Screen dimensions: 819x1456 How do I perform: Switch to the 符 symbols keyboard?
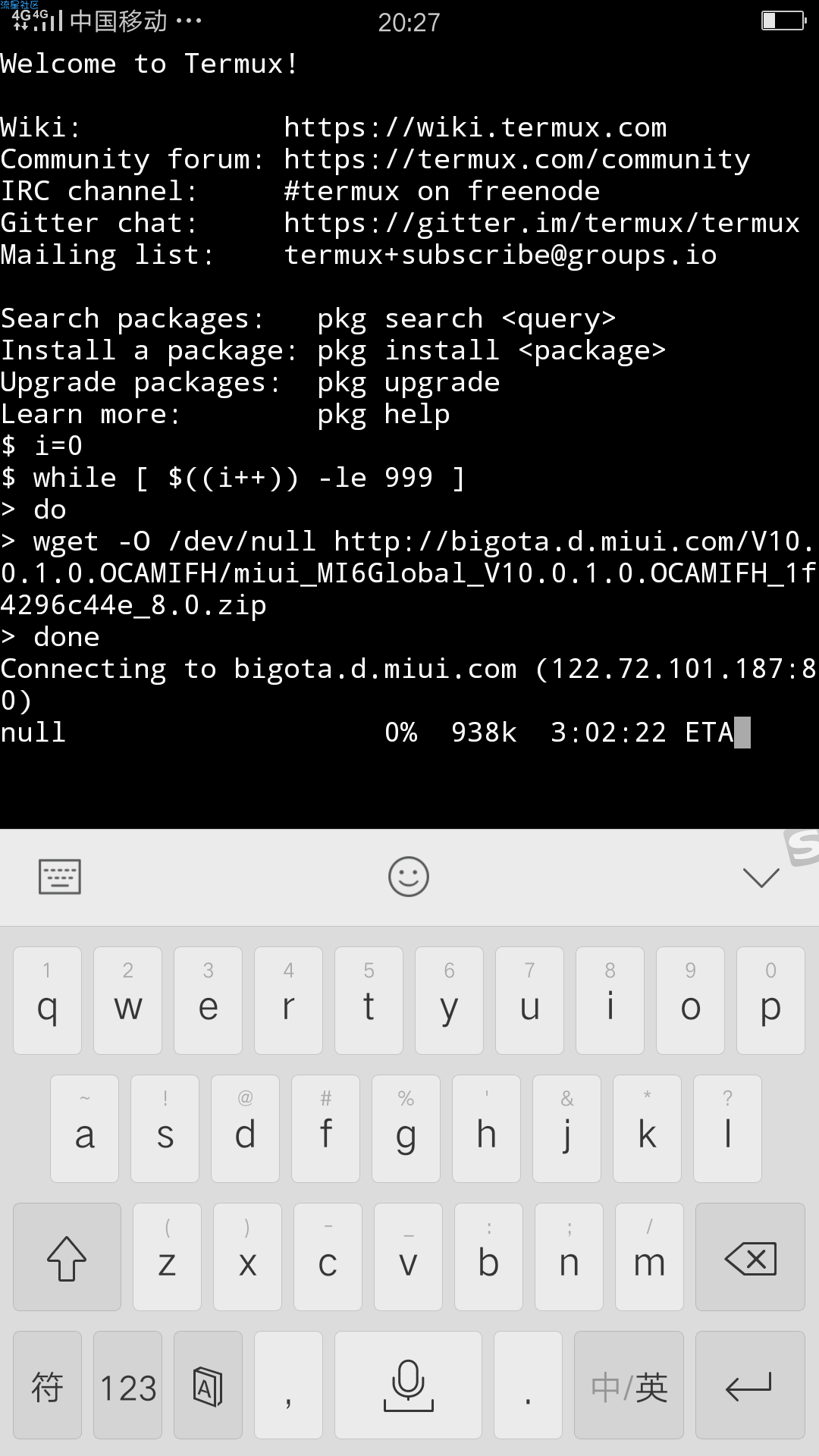[47, 1385]
